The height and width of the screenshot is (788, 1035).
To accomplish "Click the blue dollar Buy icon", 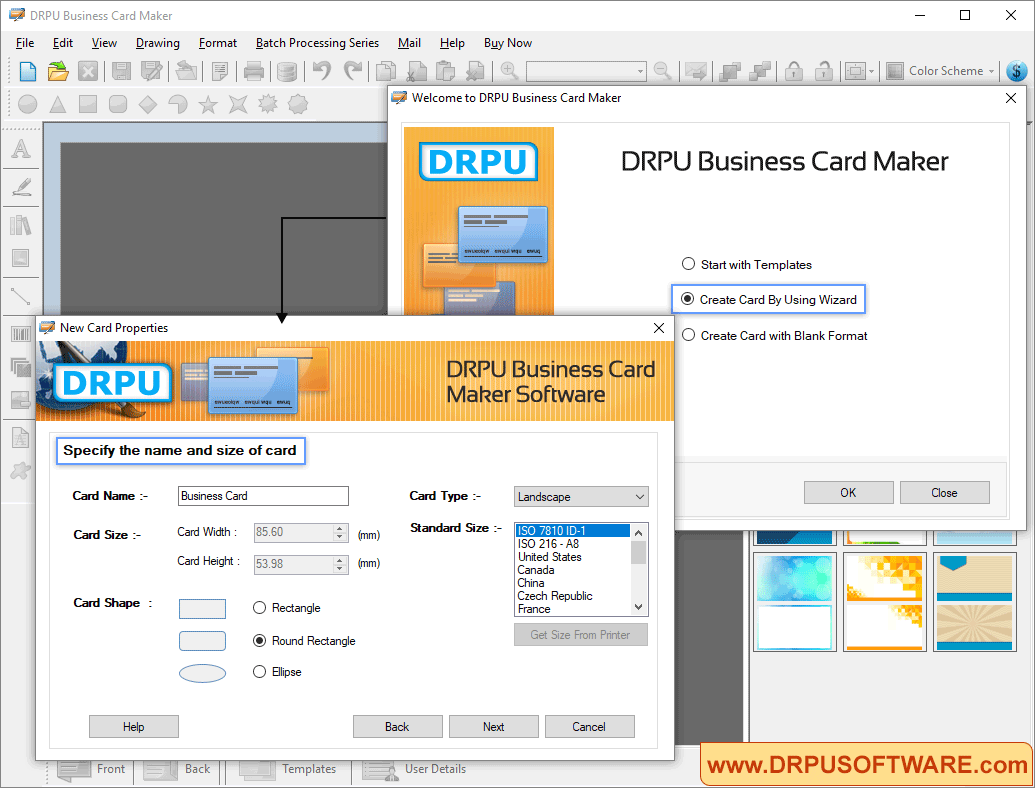I will pos(1017,71).
